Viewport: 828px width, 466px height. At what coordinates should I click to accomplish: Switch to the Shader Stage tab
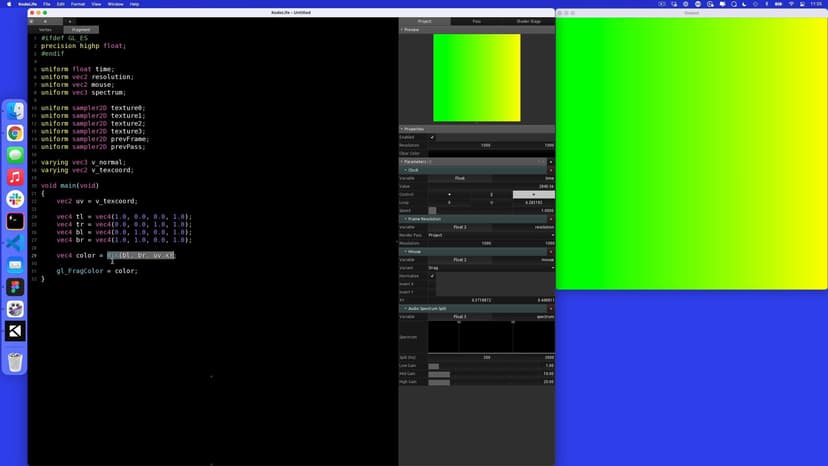tap(528, 21)
